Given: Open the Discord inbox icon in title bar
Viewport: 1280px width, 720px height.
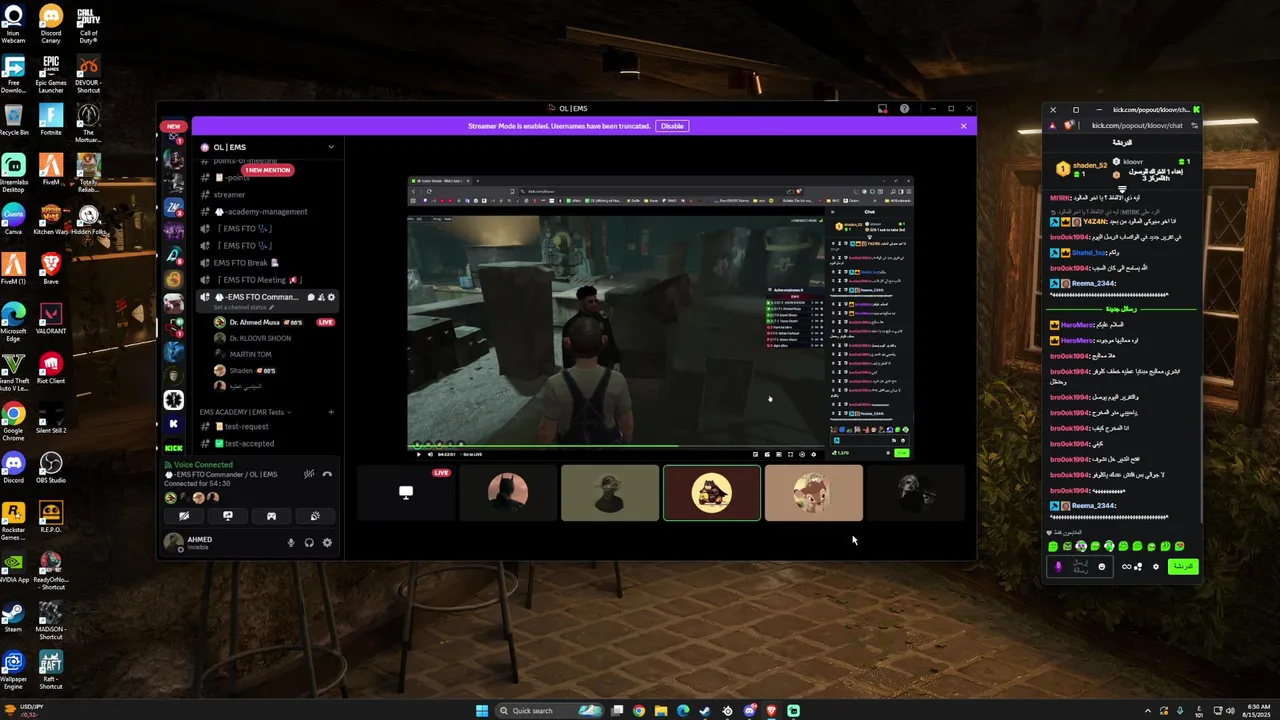Looking at the screenshot, I should 883,108.
